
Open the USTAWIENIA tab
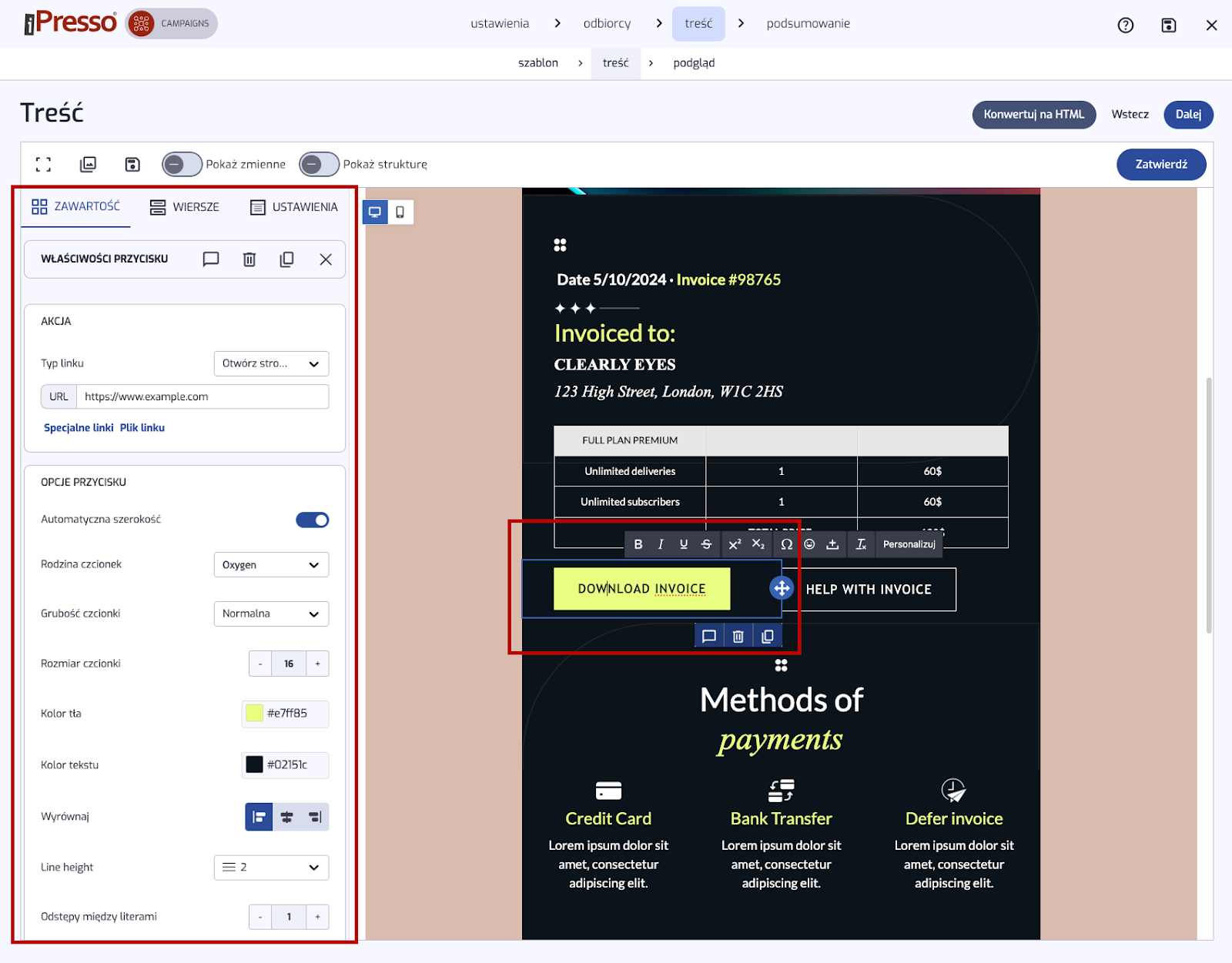click(294, 207)
